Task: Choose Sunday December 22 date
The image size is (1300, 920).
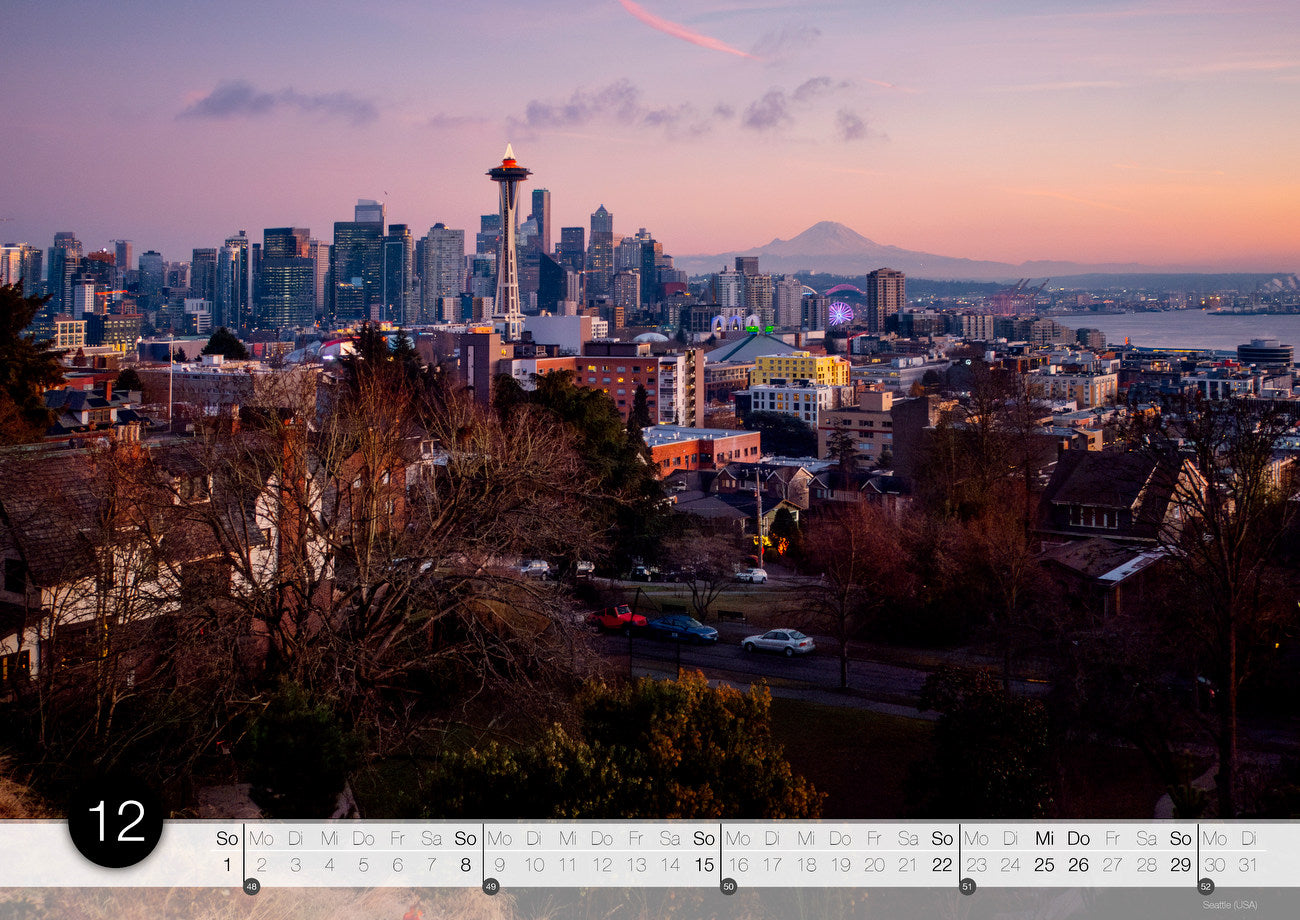Action: coord(942,864)
